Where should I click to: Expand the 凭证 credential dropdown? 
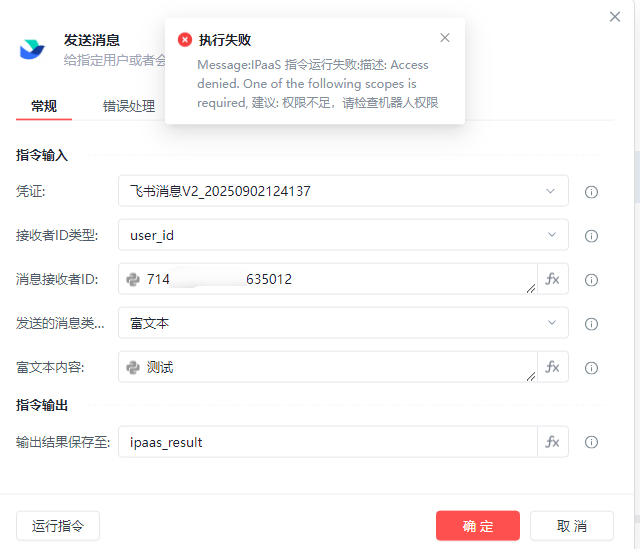551,191
